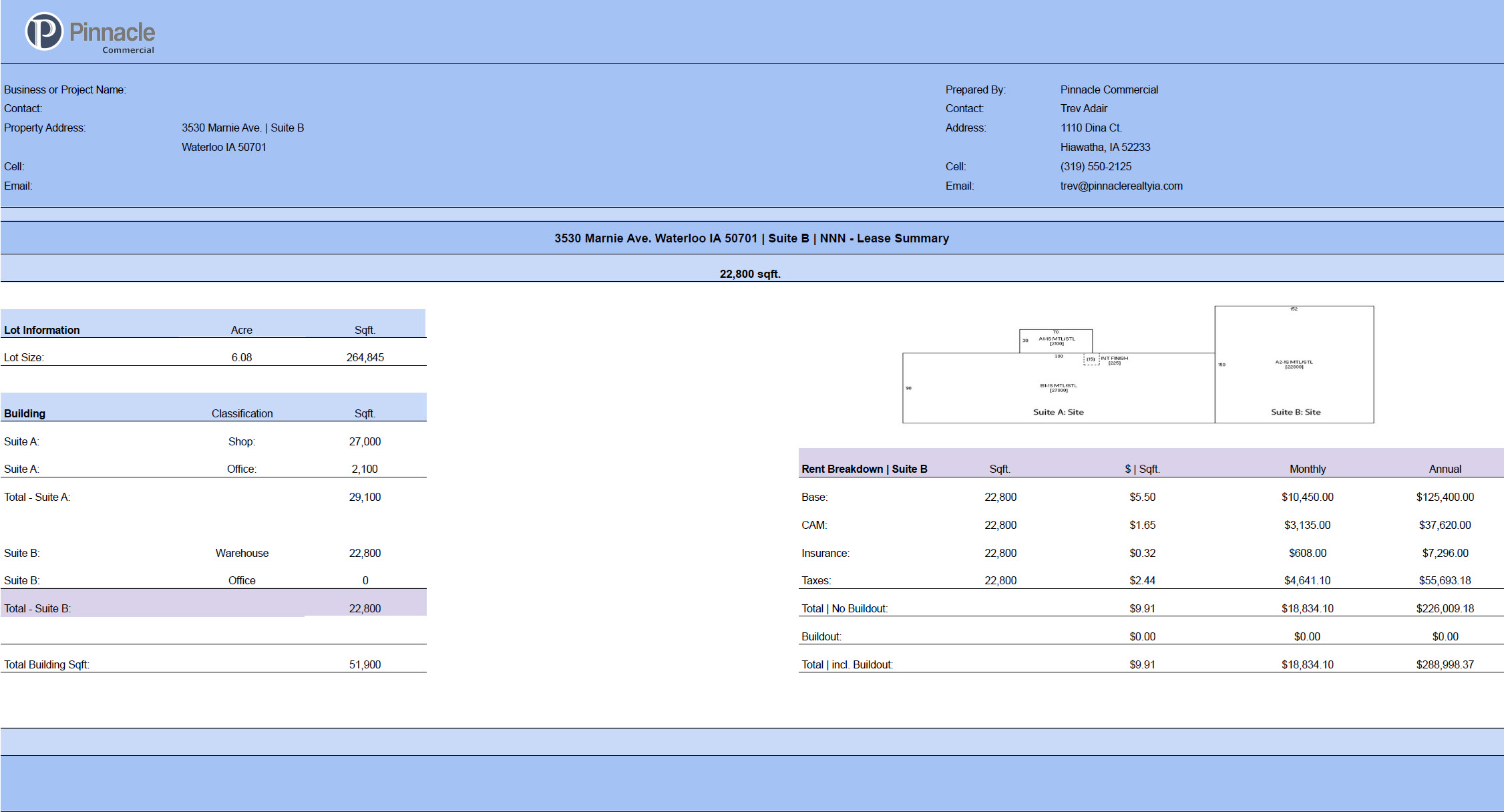Screen dimensions: 1504x812
Task: Click the Classification column header
Action: 242,413
